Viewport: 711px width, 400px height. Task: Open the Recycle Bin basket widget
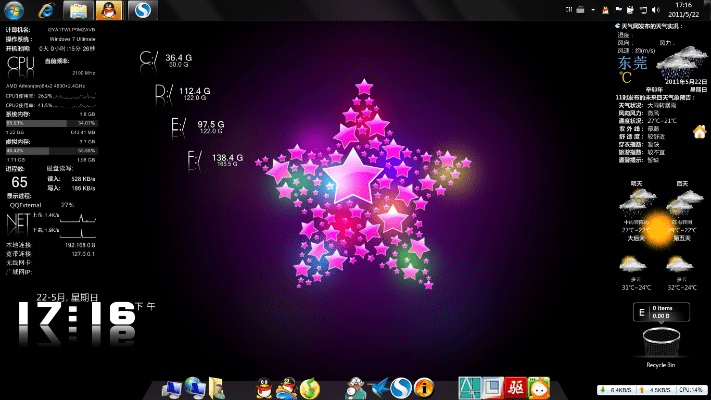(x=661, y=343)
